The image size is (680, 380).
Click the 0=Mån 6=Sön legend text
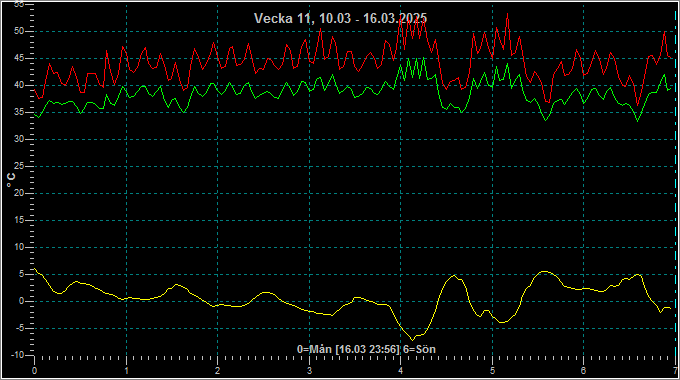click(x=366, y=349)
